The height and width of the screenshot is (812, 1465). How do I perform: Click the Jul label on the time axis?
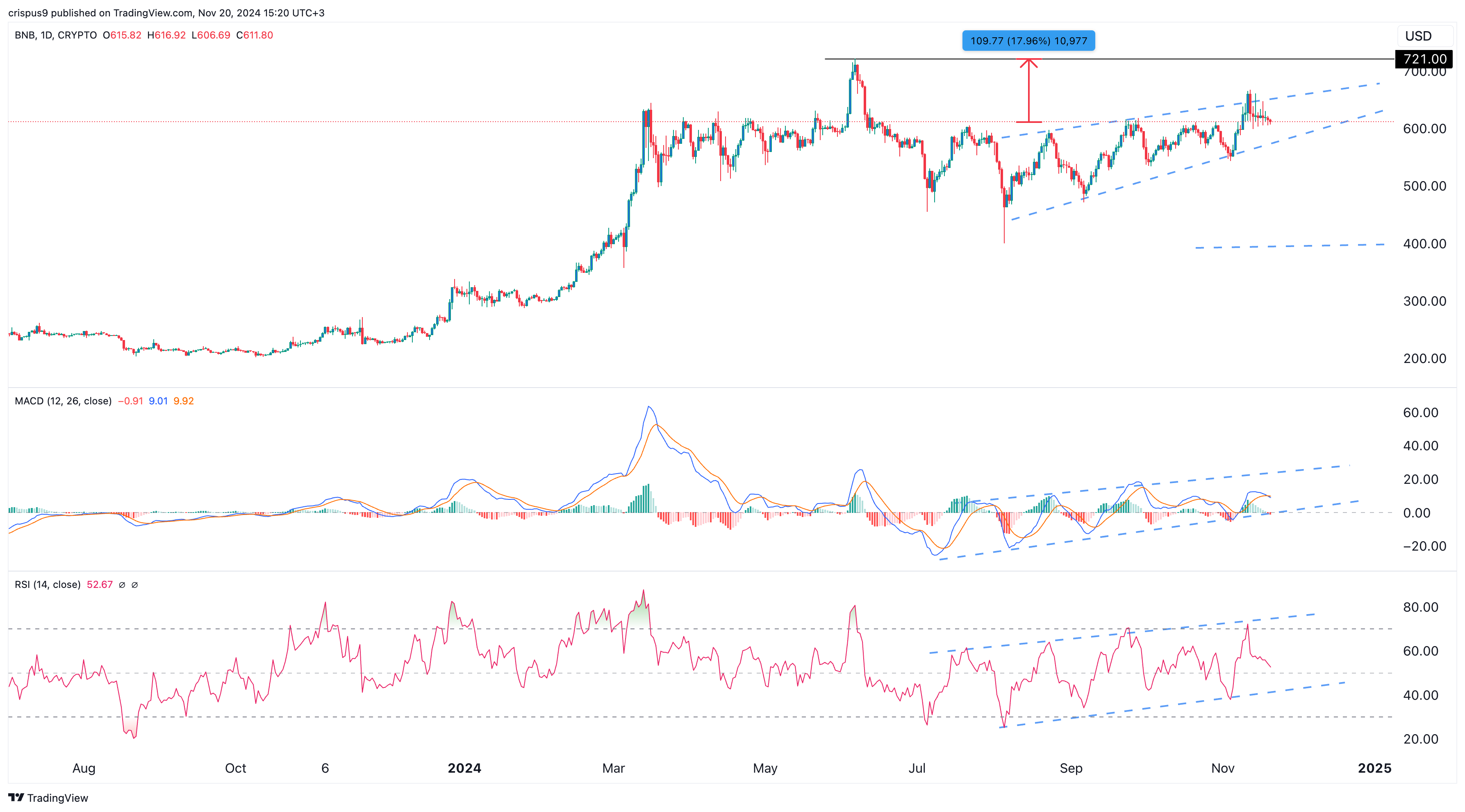pyautogui.click(x=917, y=769)
